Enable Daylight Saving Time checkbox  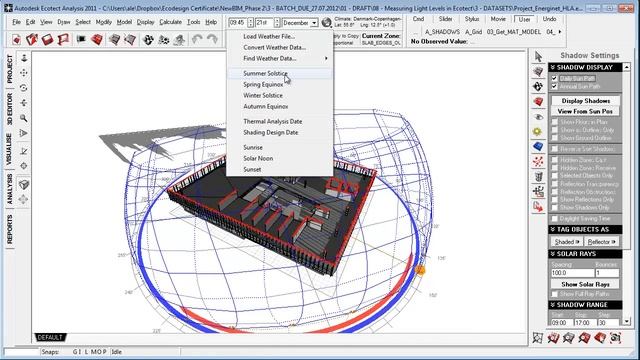click(555, 219)
